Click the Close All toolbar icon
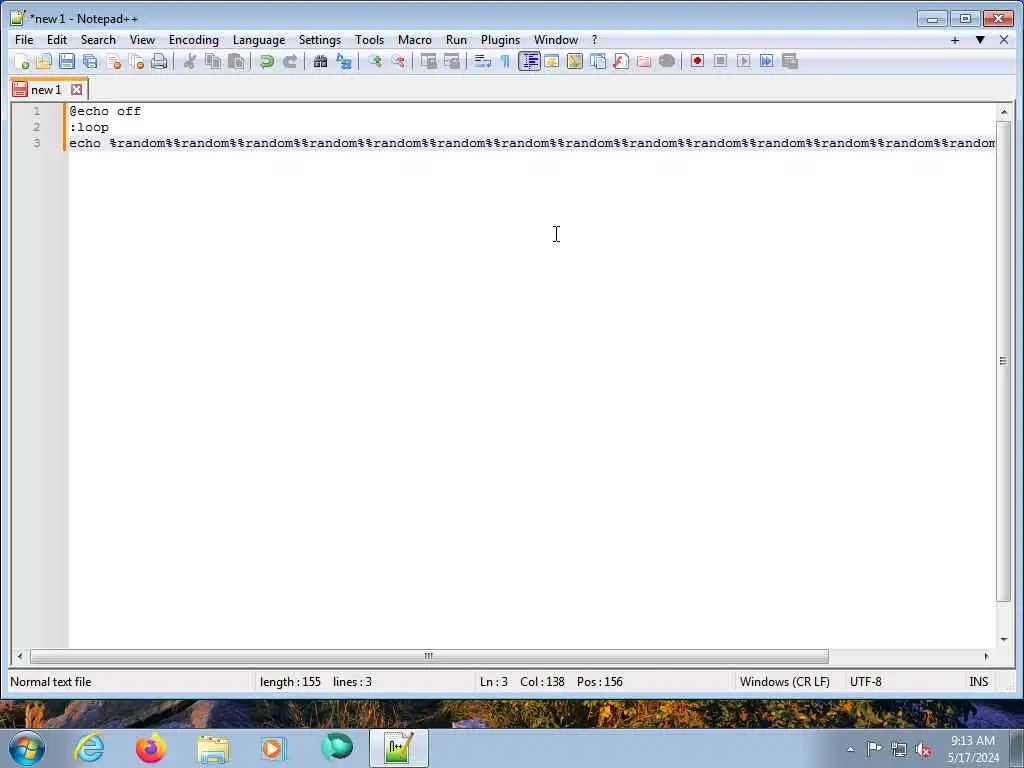1024x768 pixels. [136, 61]
